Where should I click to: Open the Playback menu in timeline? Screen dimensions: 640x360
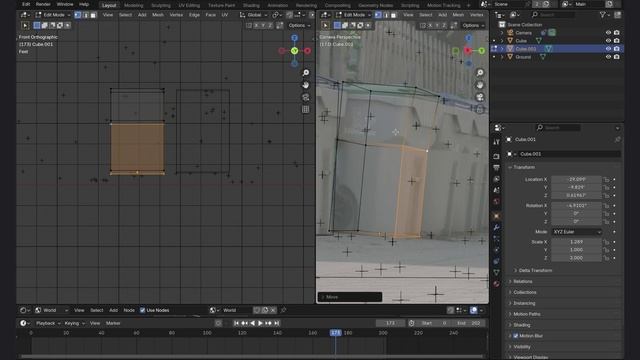point(48,323)
